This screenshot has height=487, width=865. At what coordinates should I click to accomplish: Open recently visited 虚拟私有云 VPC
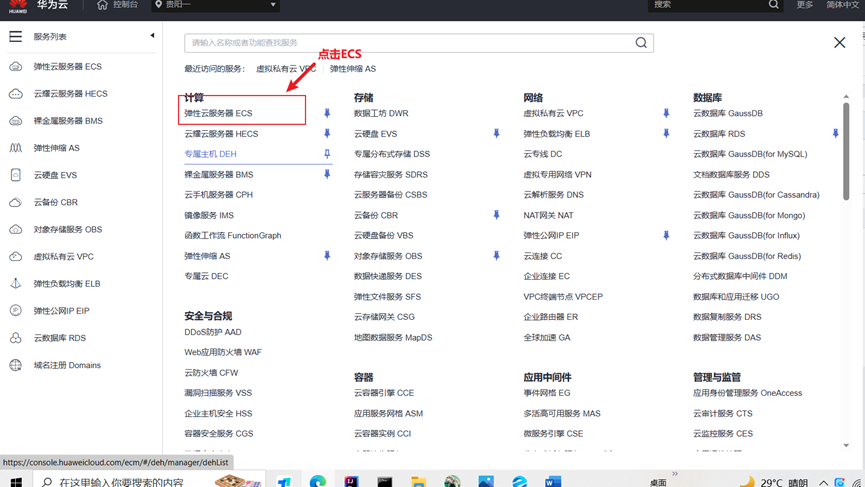(x=286, y=69)
